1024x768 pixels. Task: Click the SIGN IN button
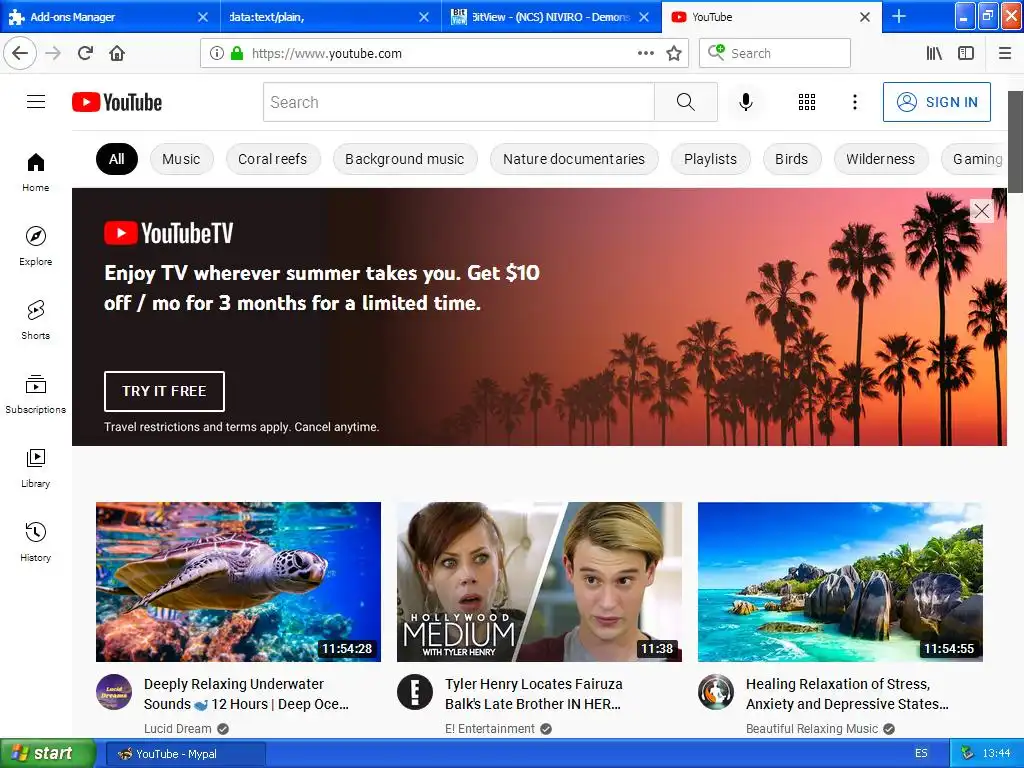tap(936, 102)
